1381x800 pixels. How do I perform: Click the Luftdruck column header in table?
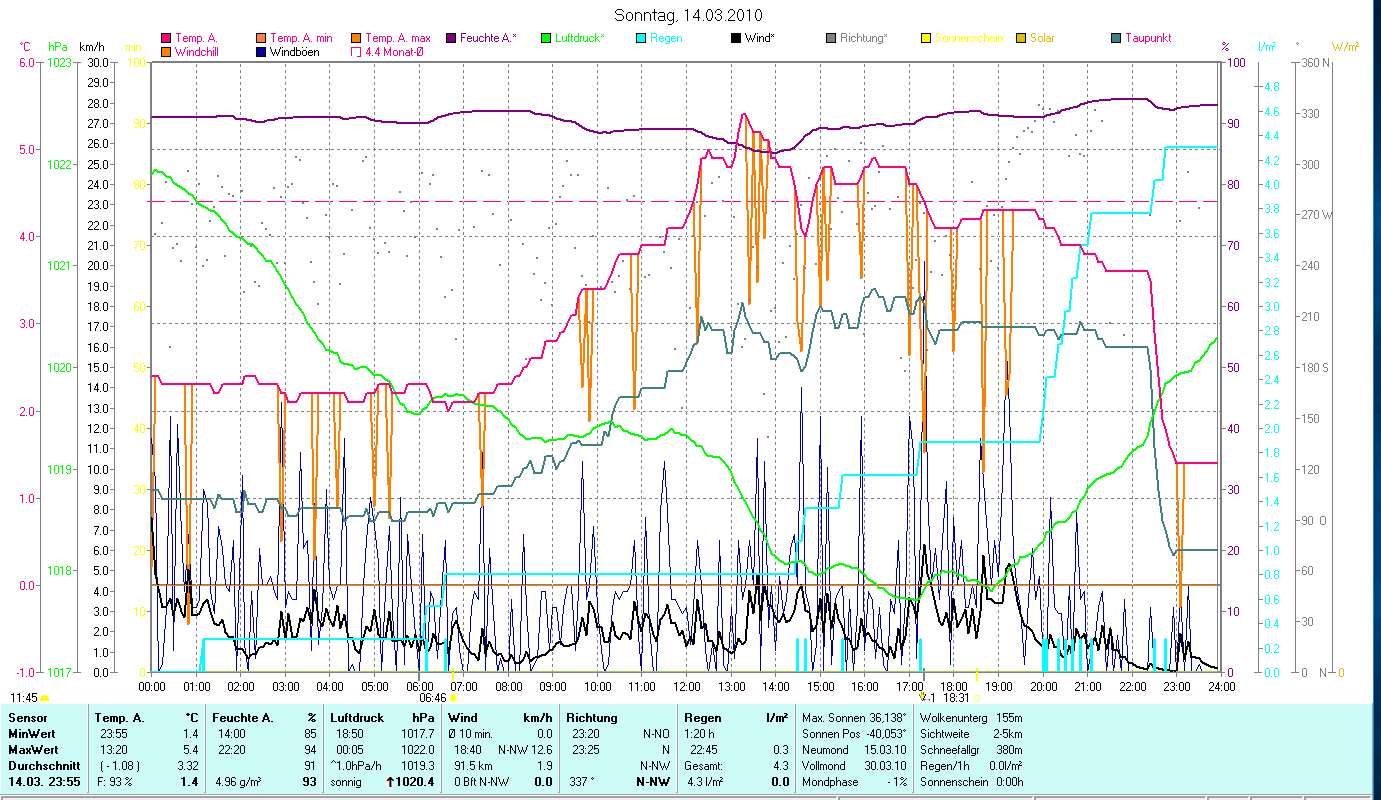355,718
